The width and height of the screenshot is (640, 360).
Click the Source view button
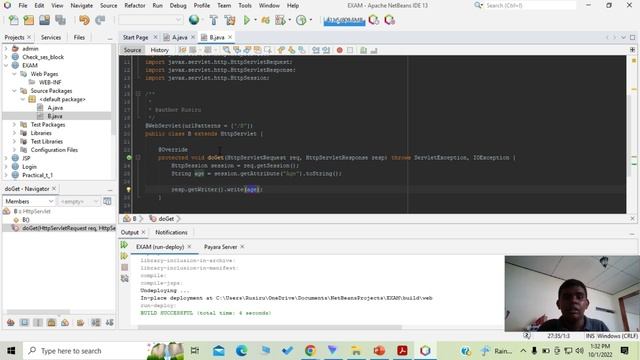(132, 50)
